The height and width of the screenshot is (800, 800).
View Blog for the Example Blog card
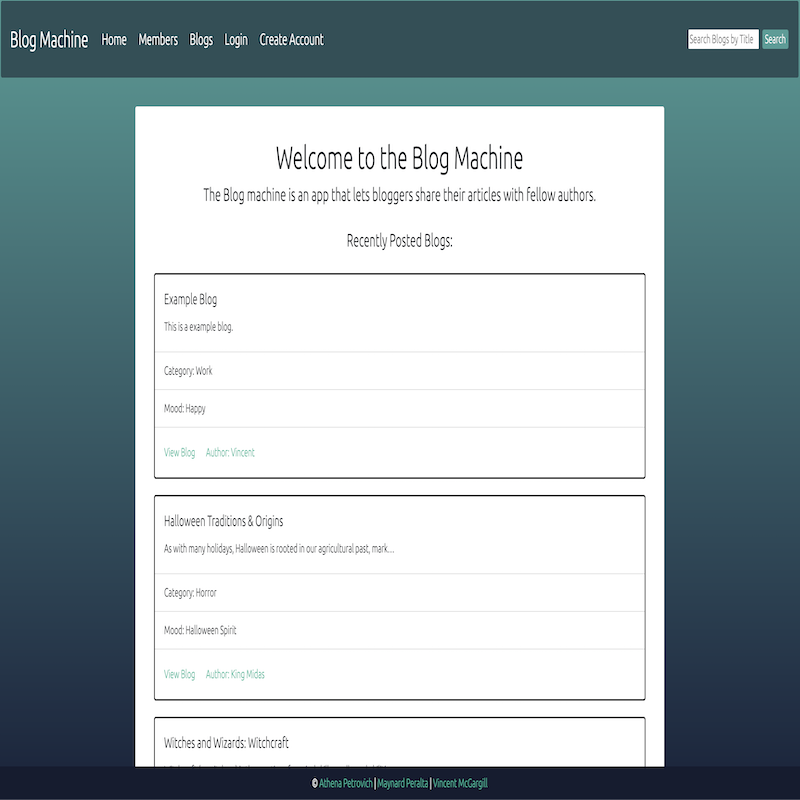point(180,453)
